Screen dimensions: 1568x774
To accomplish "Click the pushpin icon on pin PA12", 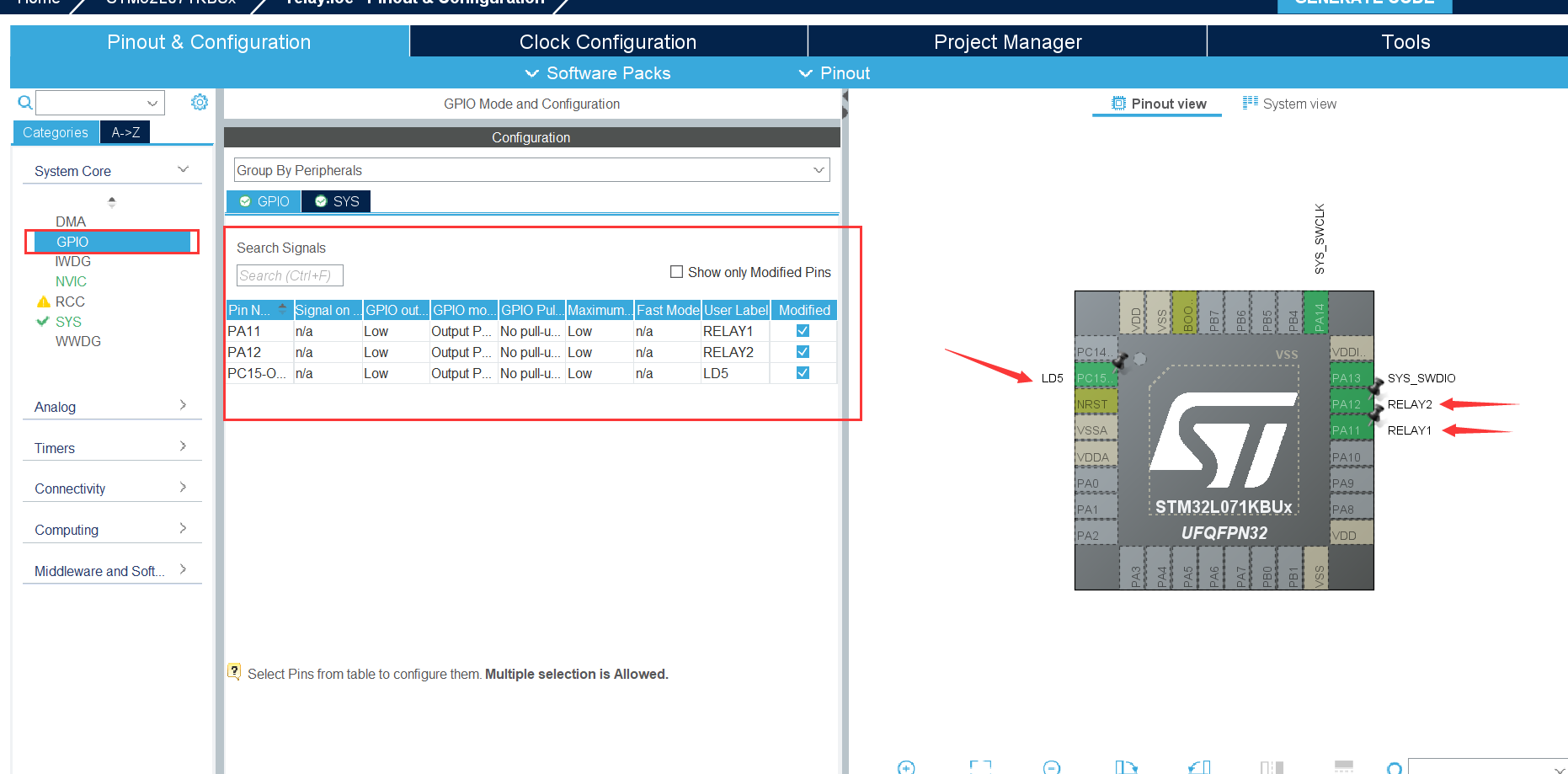I will tap(1376, 388).
